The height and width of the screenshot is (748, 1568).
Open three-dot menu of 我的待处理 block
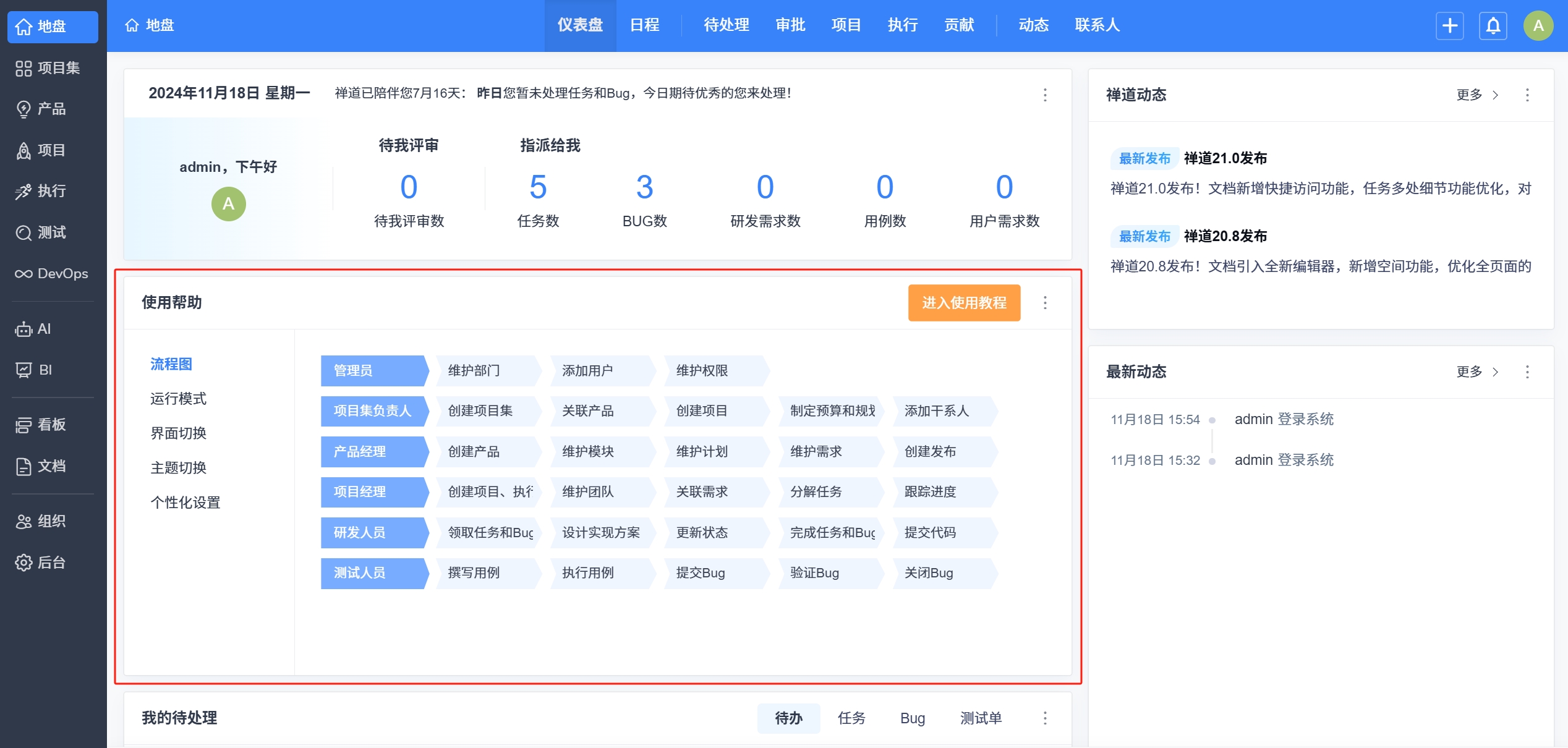pyautogui.click(x=1045, y=718)
